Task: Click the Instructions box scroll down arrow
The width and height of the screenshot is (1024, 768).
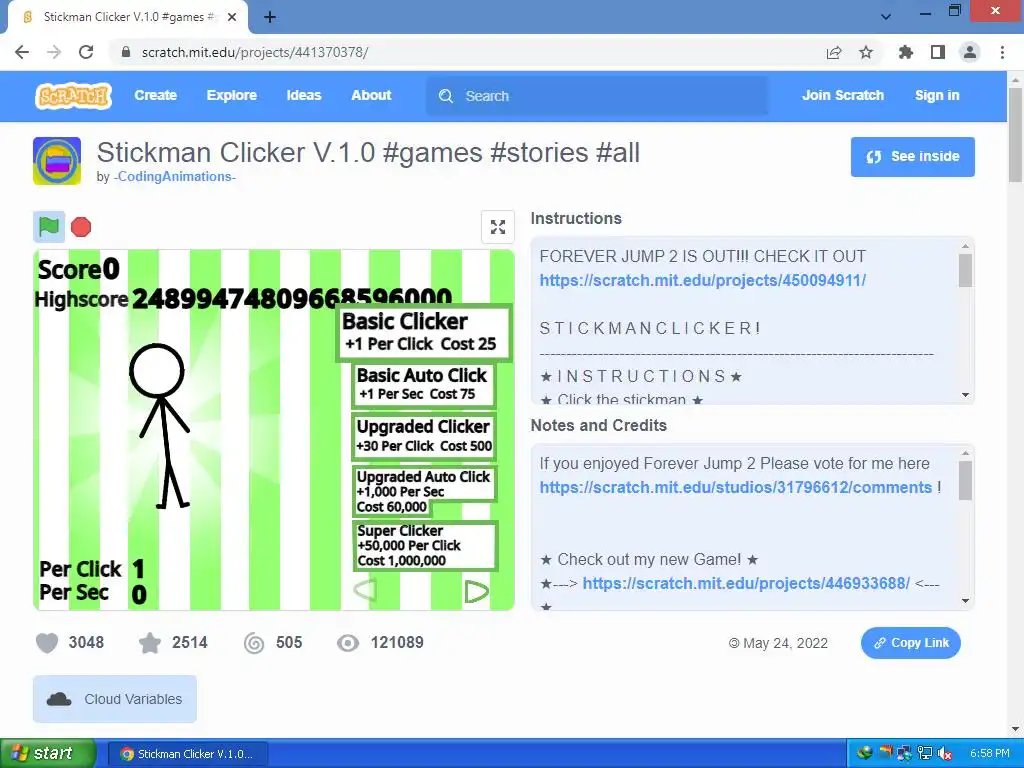Action: [x=965, y=395]
